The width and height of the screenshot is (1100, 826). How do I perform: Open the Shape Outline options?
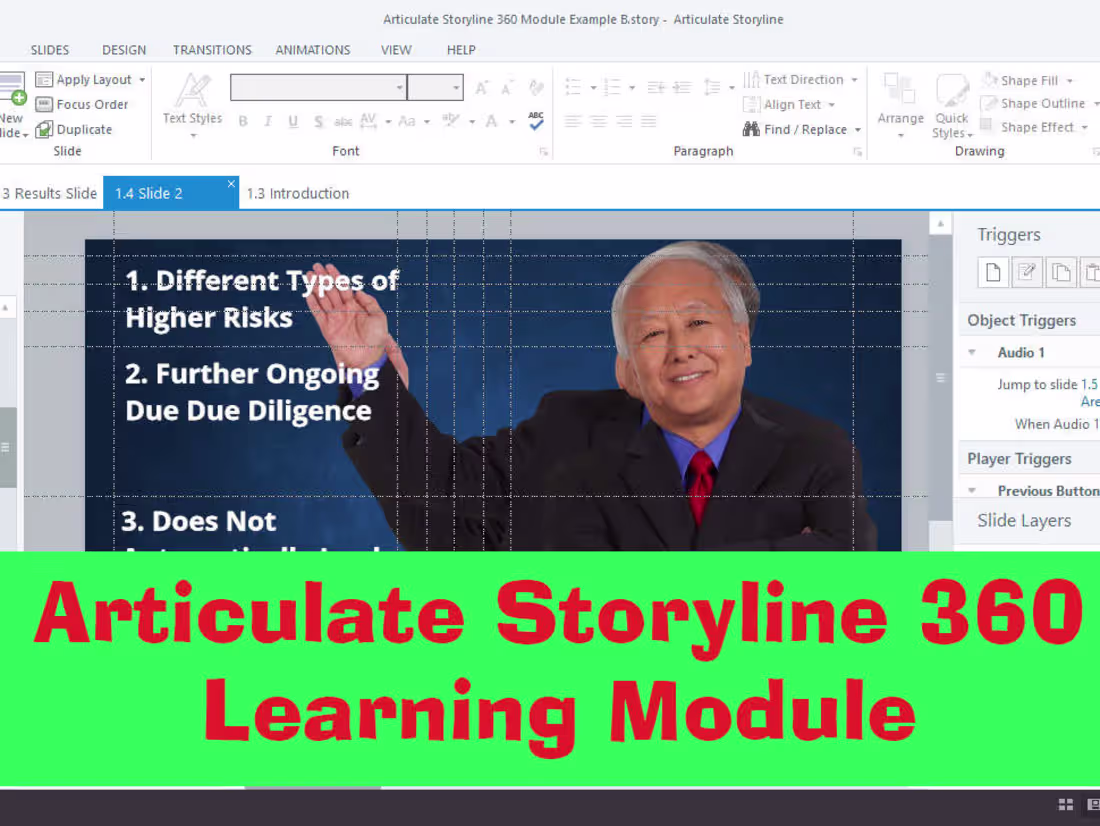click(1040, 104)
